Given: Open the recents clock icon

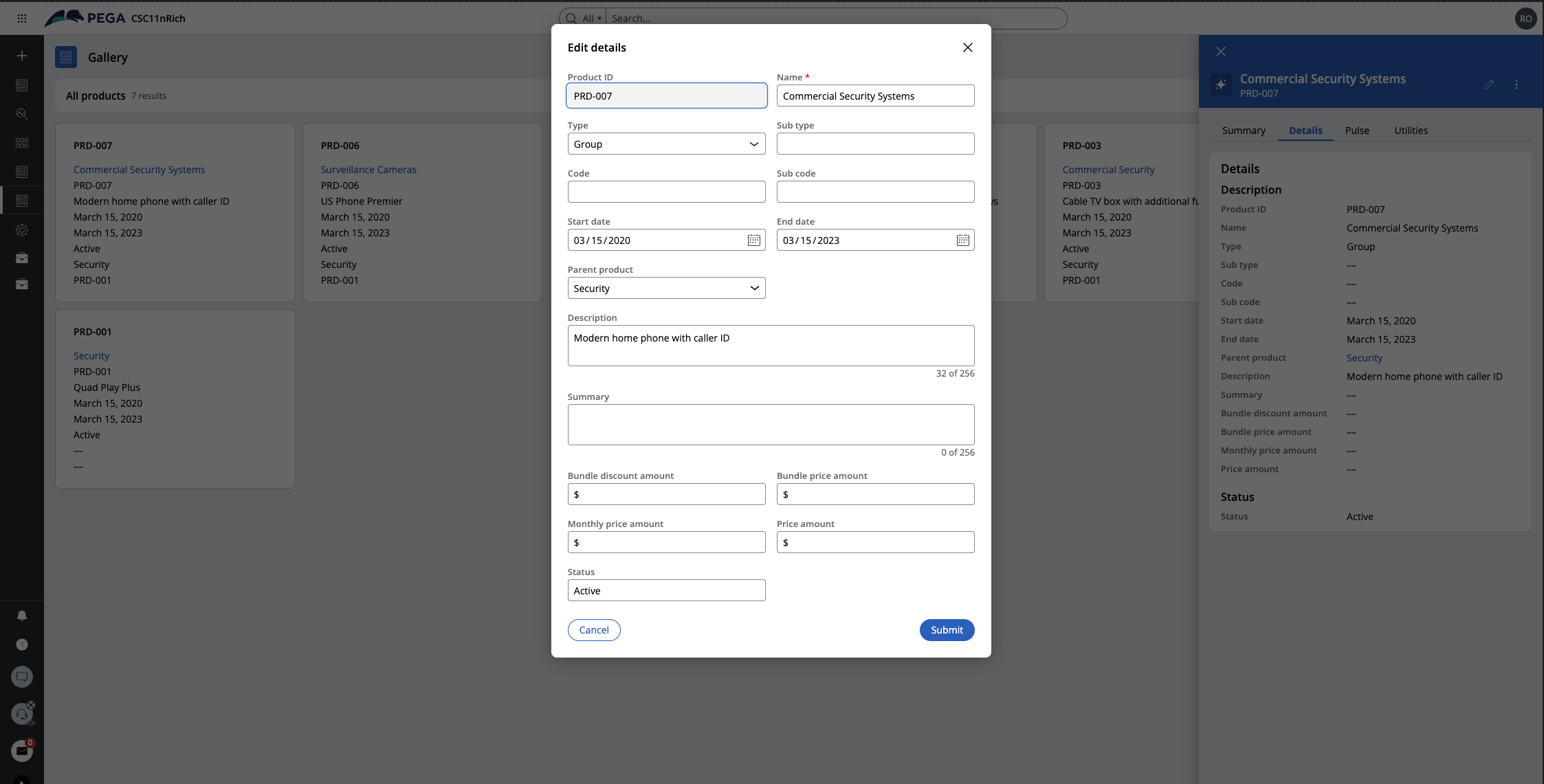Looking at the screenshot, I should [x=22, y=645].
